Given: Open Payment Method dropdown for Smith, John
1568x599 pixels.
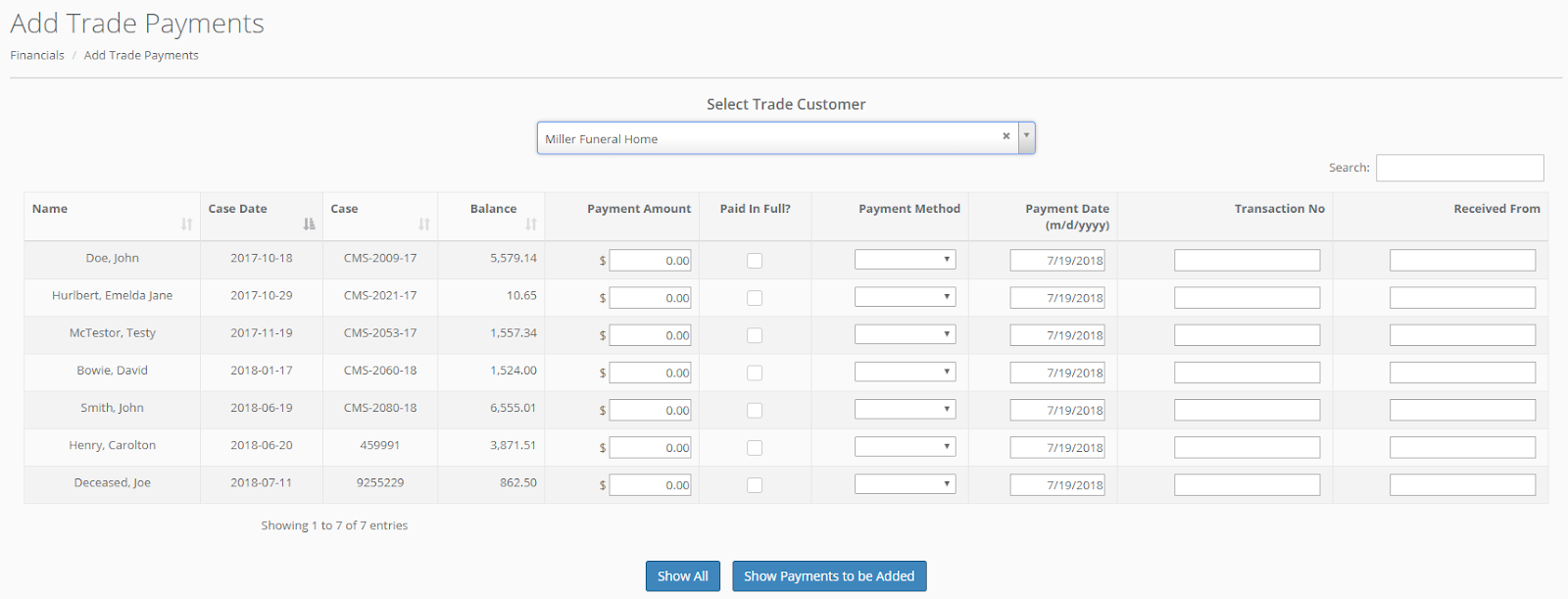Looking at the screenshot, I should [905, 410].
